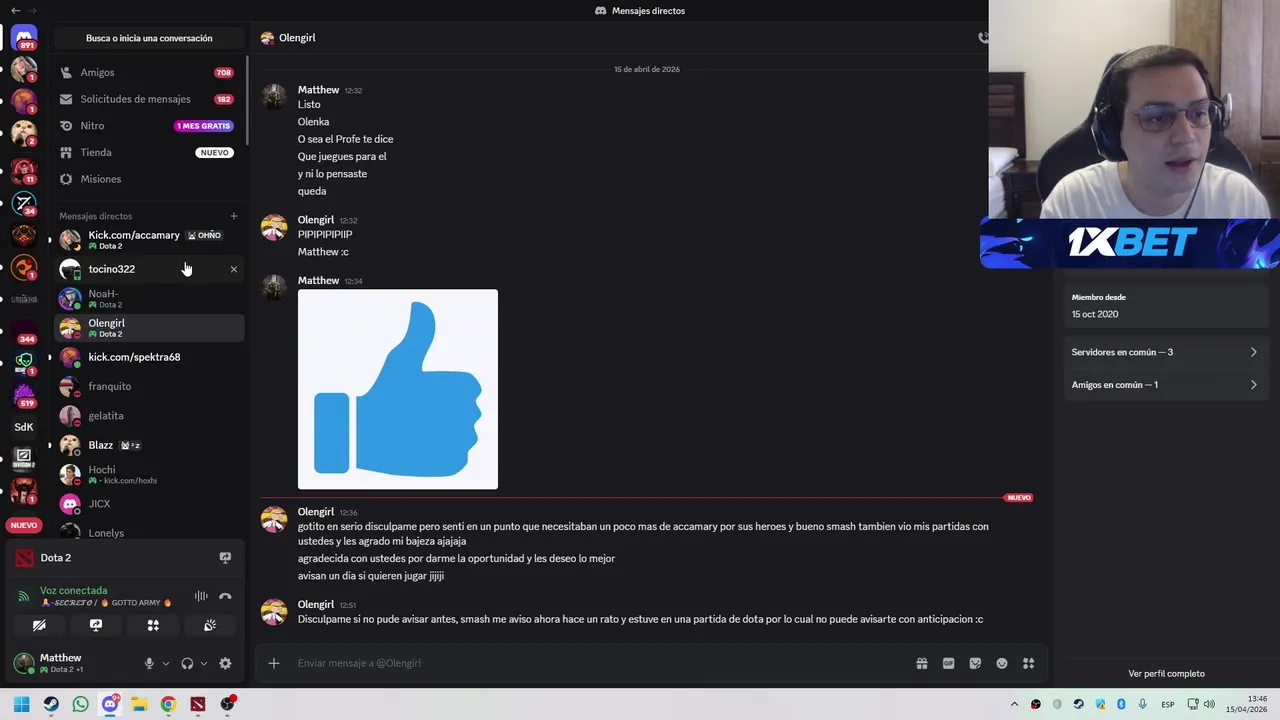Open Windows Start menu

click(x=21, y=704)
